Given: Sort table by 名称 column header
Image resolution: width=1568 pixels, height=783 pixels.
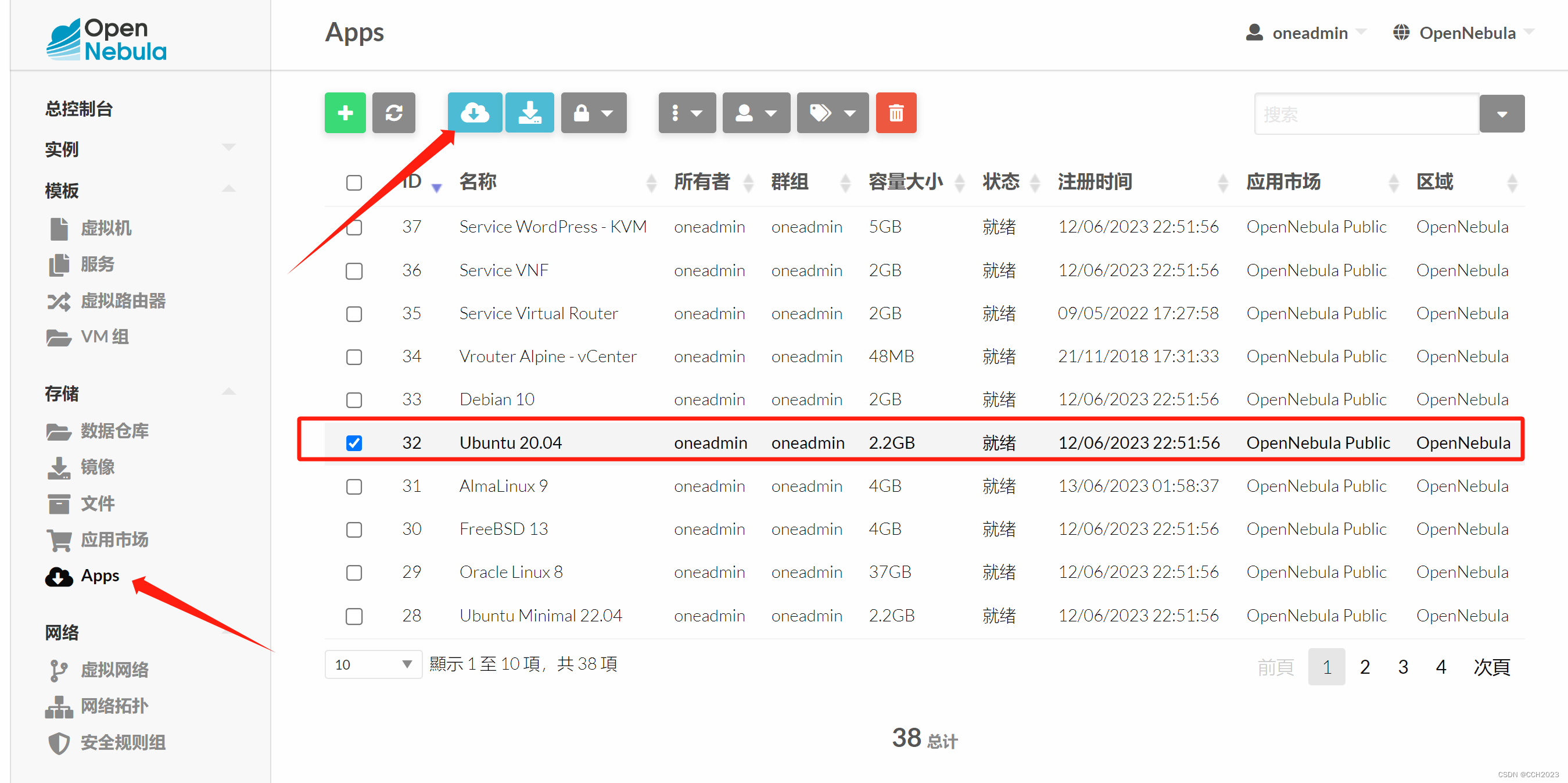Looking at the screenshot, I should (x=478, y=182).
